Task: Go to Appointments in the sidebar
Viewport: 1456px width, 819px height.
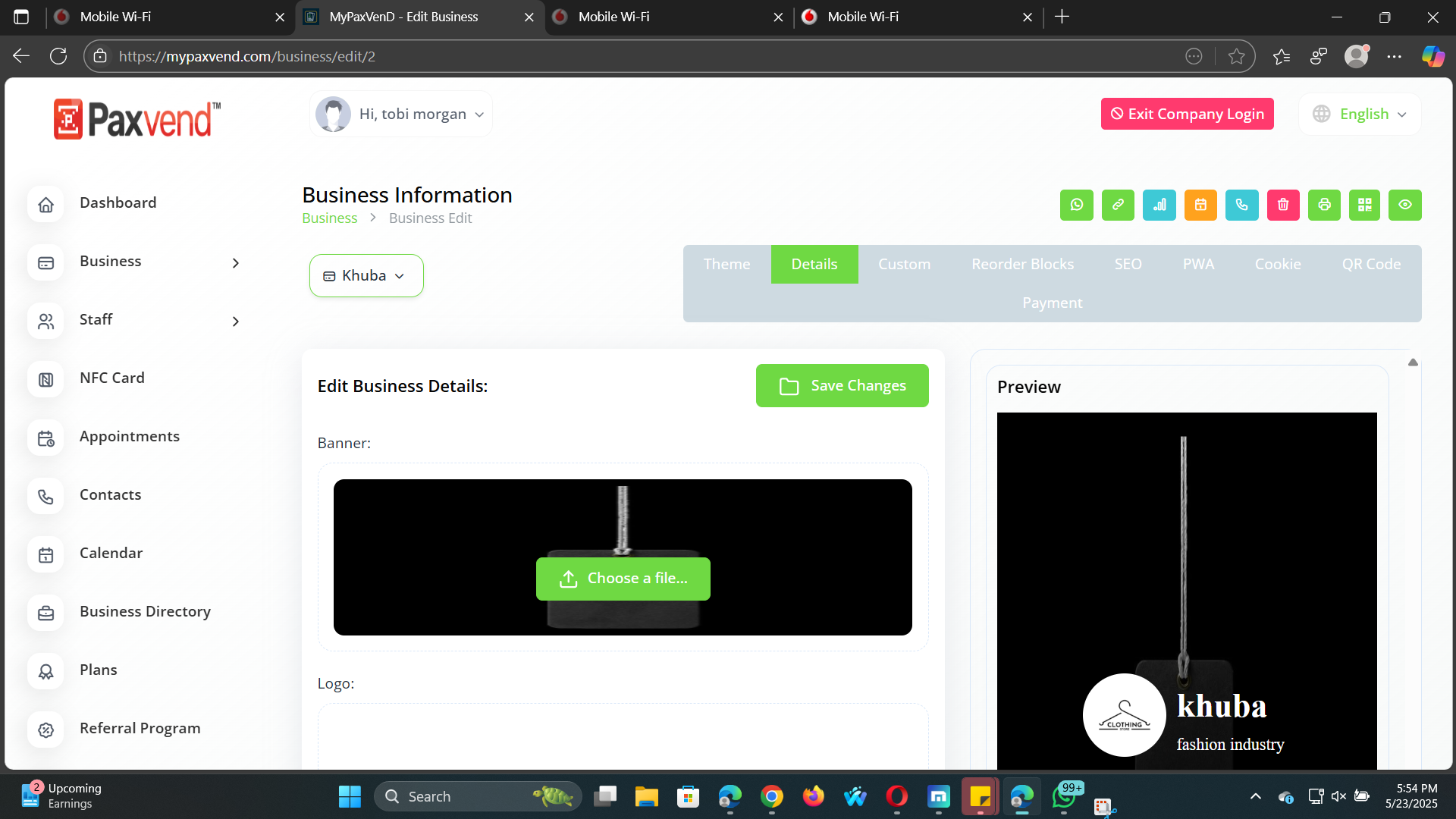Action: pos(129,437)
